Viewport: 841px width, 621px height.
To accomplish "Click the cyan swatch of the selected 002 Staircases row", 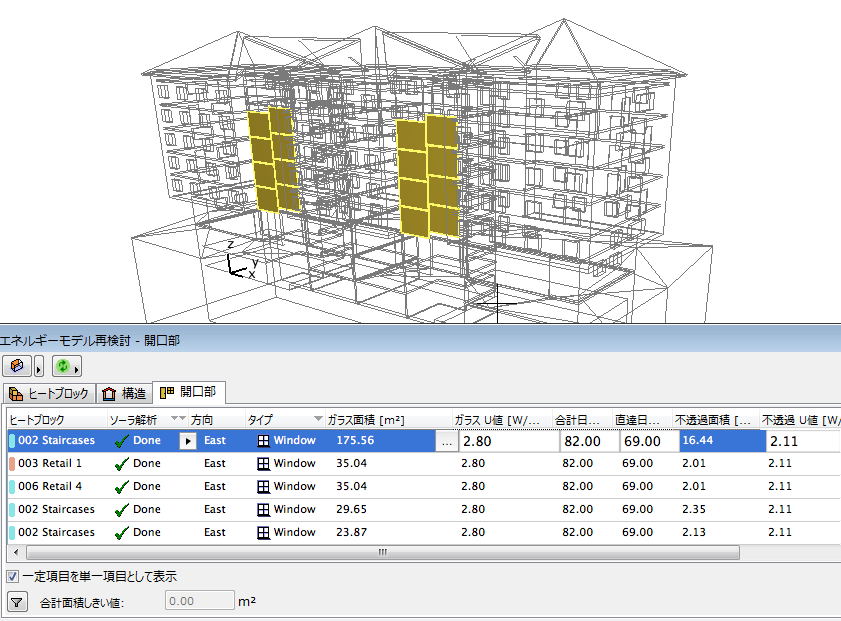I will tap(12, 441).
